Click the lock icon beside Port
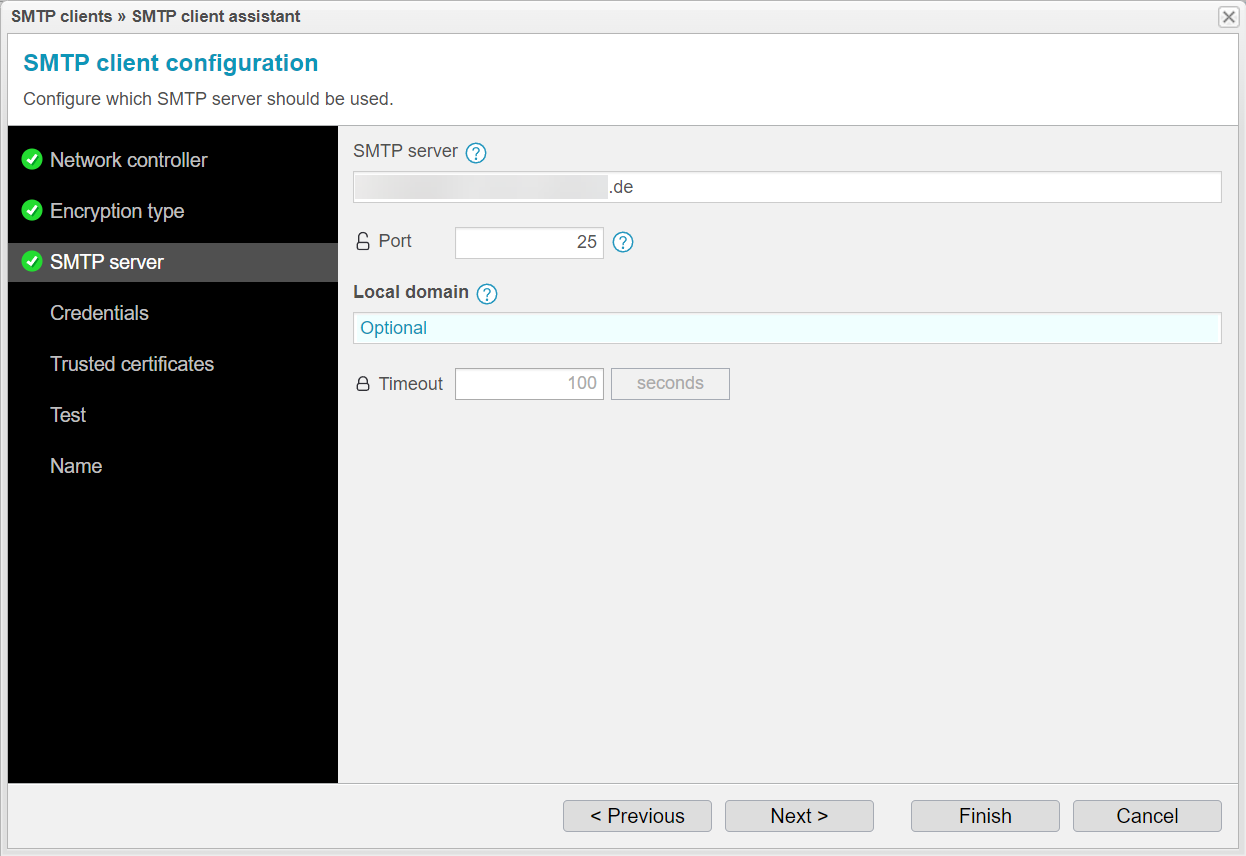 (362, 241)
